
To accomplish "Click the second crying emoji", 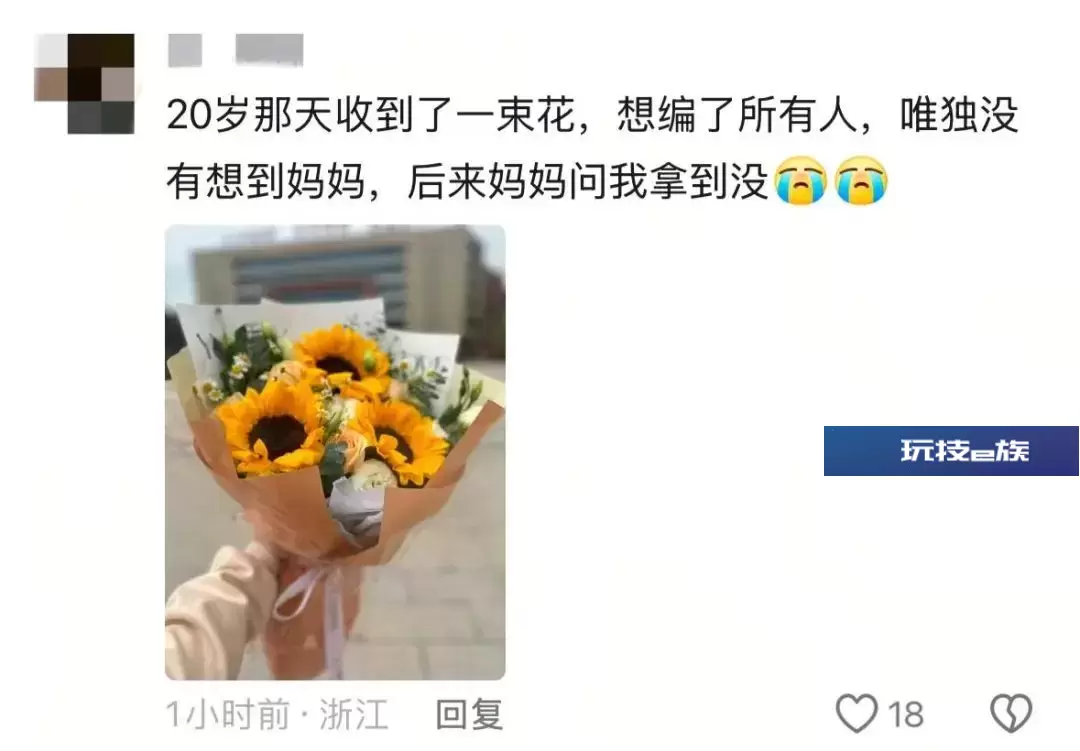I will click(861, 181).
